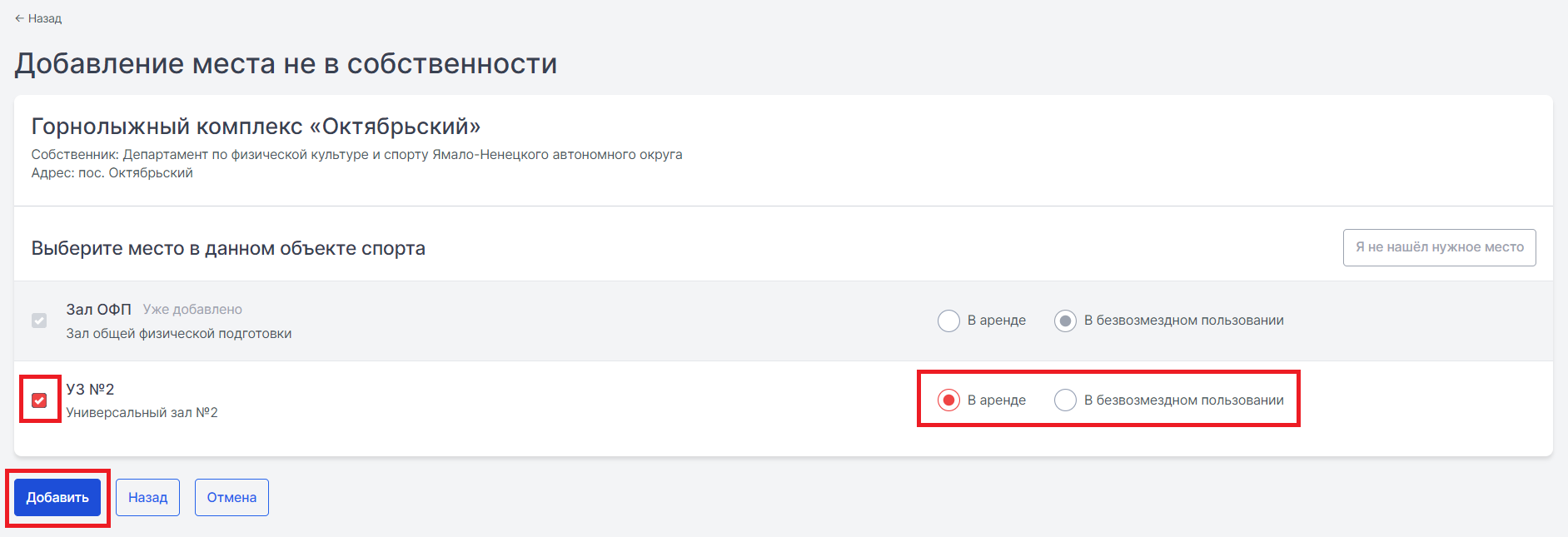This screenshot has height=537, width=1568.
Task: Select В безвозмездном пользовании radio for Зал ОФП
Action: click(1065, 321)
